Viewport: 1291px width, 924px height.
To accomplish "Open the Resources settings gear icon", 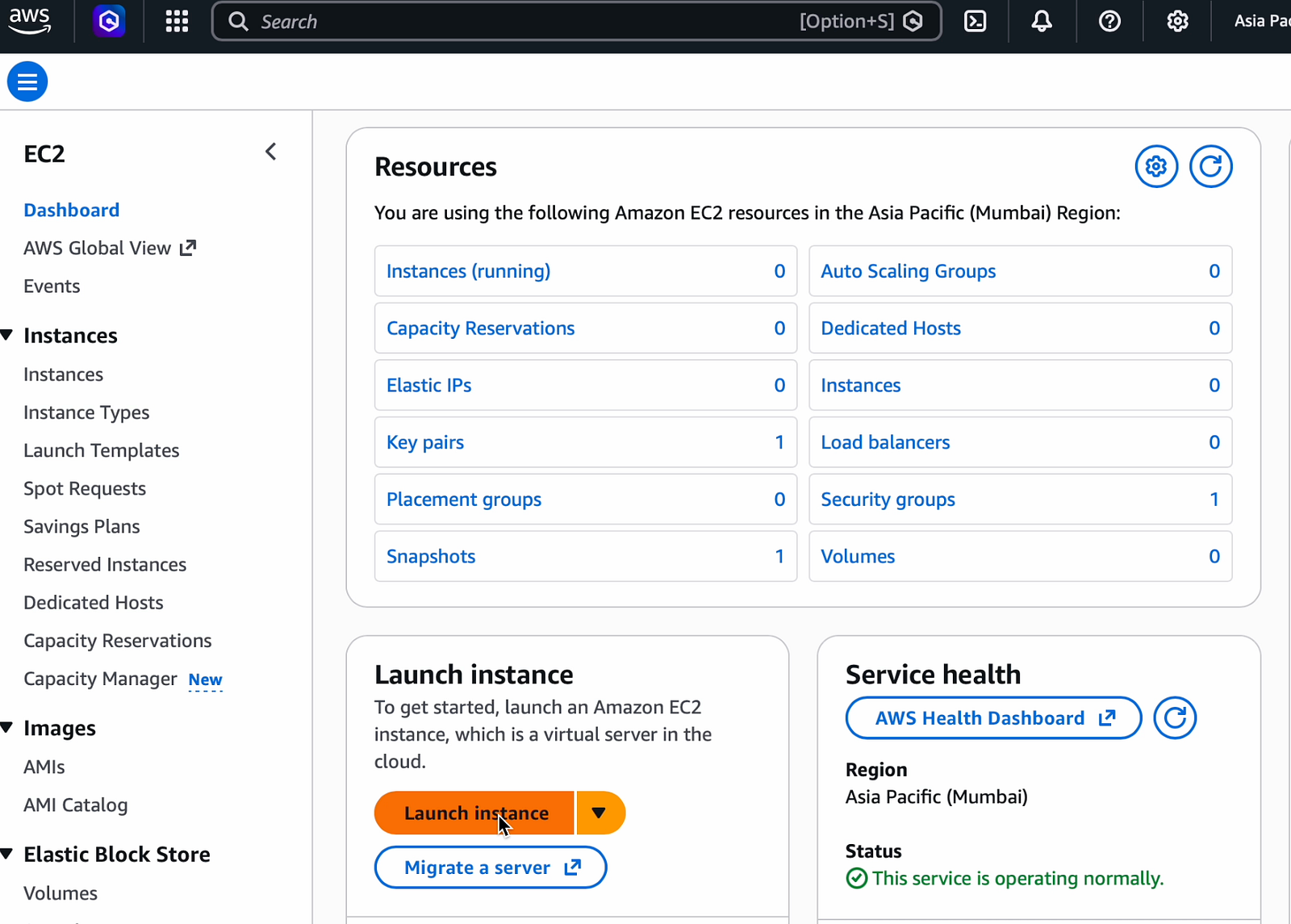I will point(1156,166).
